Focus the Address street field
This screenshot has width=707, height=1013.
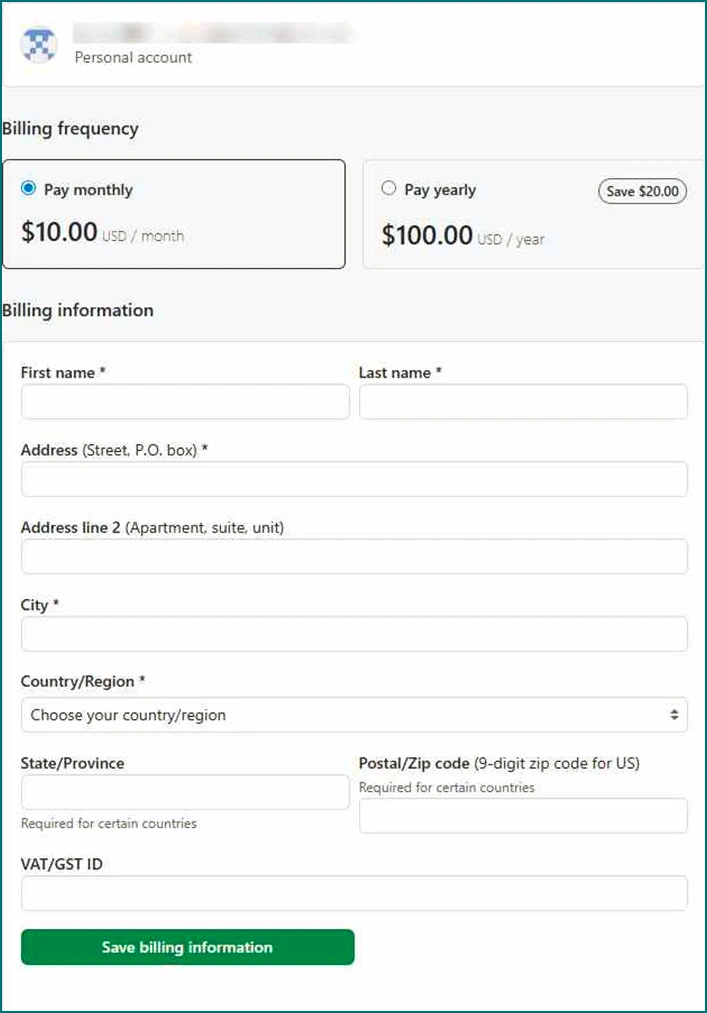tap(354, 479)
